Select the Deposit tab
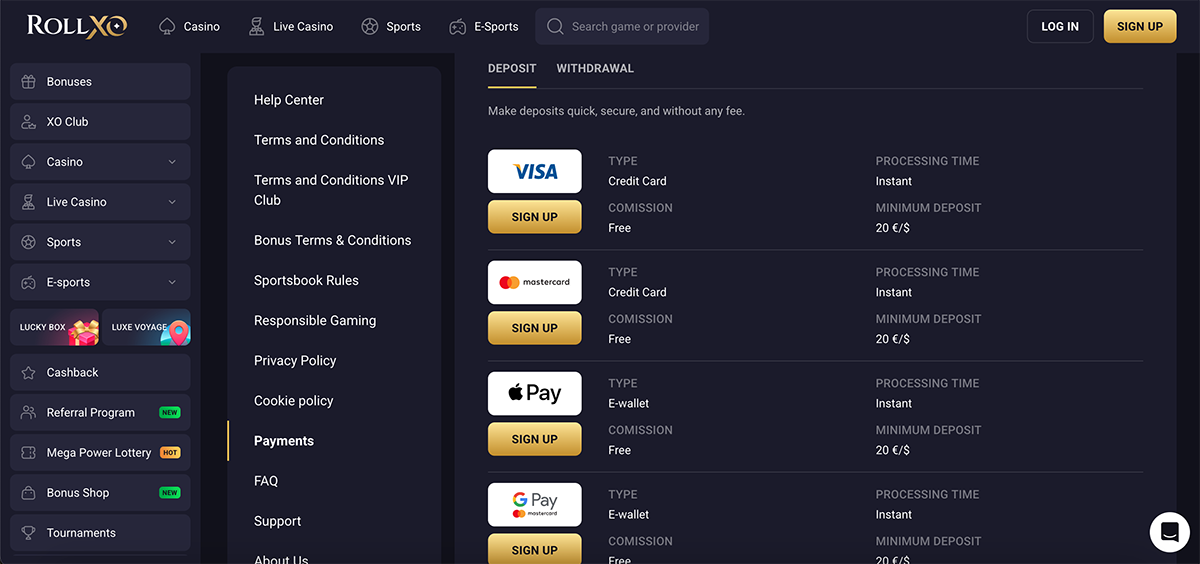 pyautogui.click(x=512, y=68)
